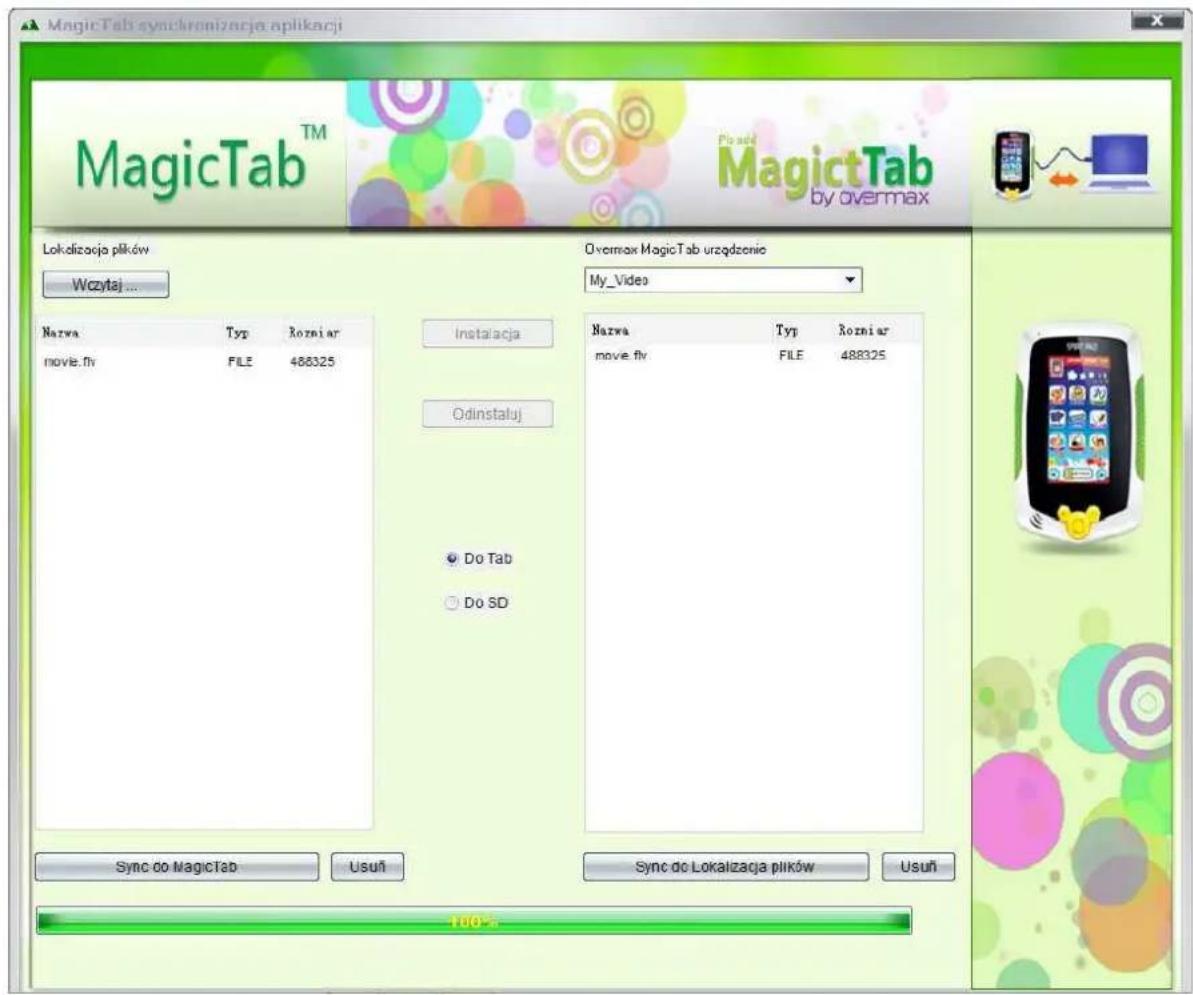Click Usuń next to Sync do Lokalizacja plików
Screen dimensions: 1193x995
(x=918, y=867)
